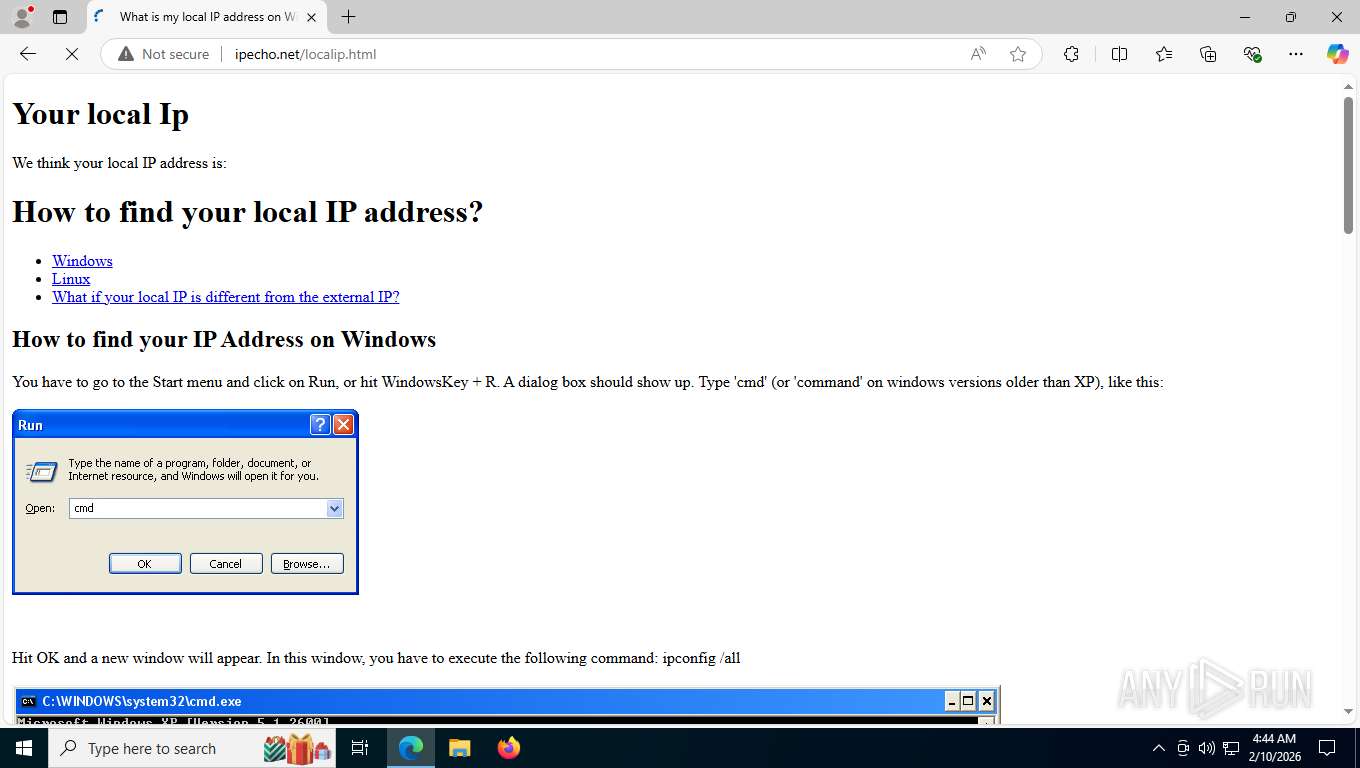The height and width of the screenshot is (768, 1360).
Task: Open the Read aloud icon
Action: pyautogui.click(x=978, y=54)
